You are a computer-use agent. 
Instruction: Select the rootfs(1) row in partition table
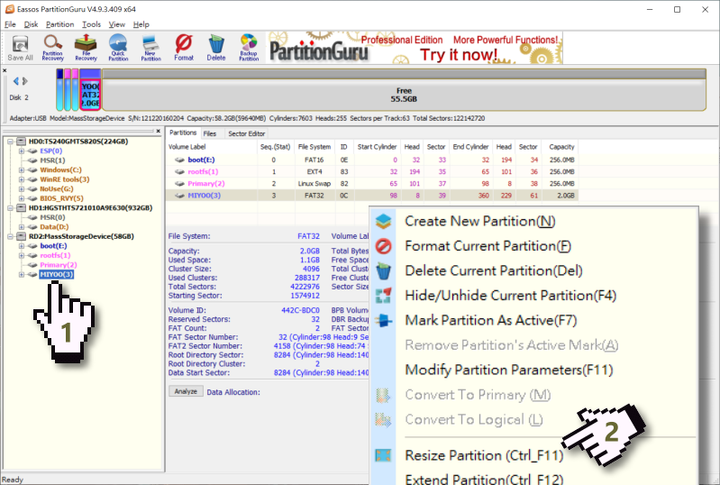[x=372, y=172]
